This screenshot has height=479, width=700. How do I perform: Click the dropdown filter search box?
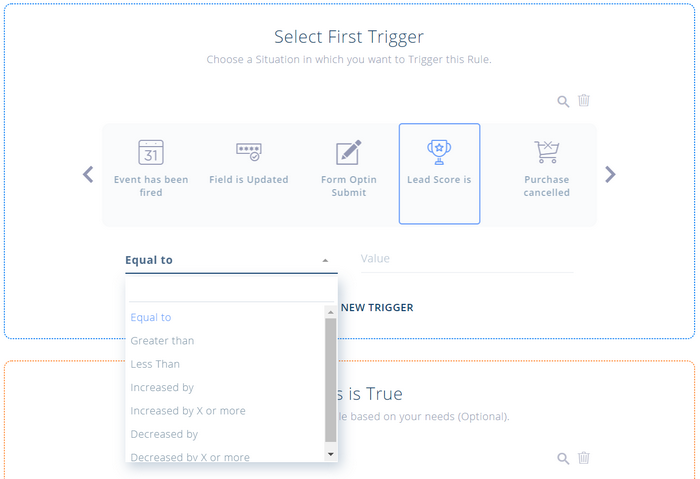(231, 291)
